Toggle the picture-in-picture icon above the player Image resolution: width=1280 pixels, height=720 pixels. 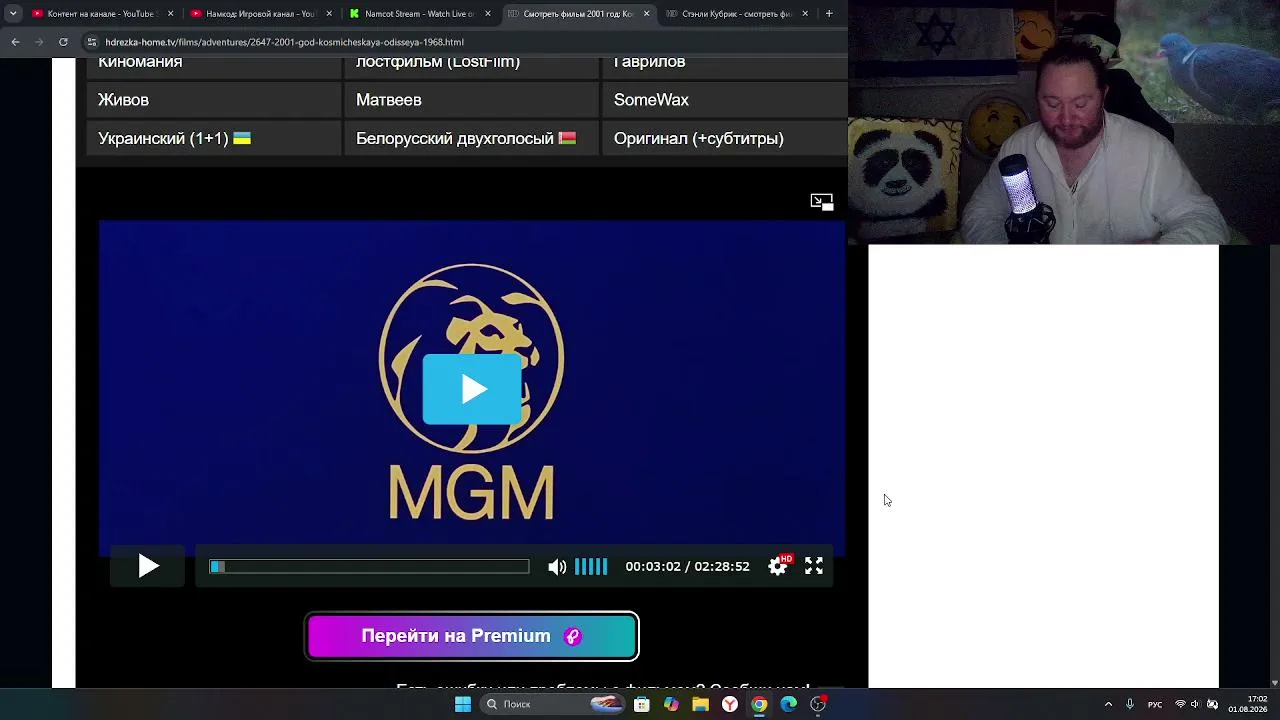821,202
